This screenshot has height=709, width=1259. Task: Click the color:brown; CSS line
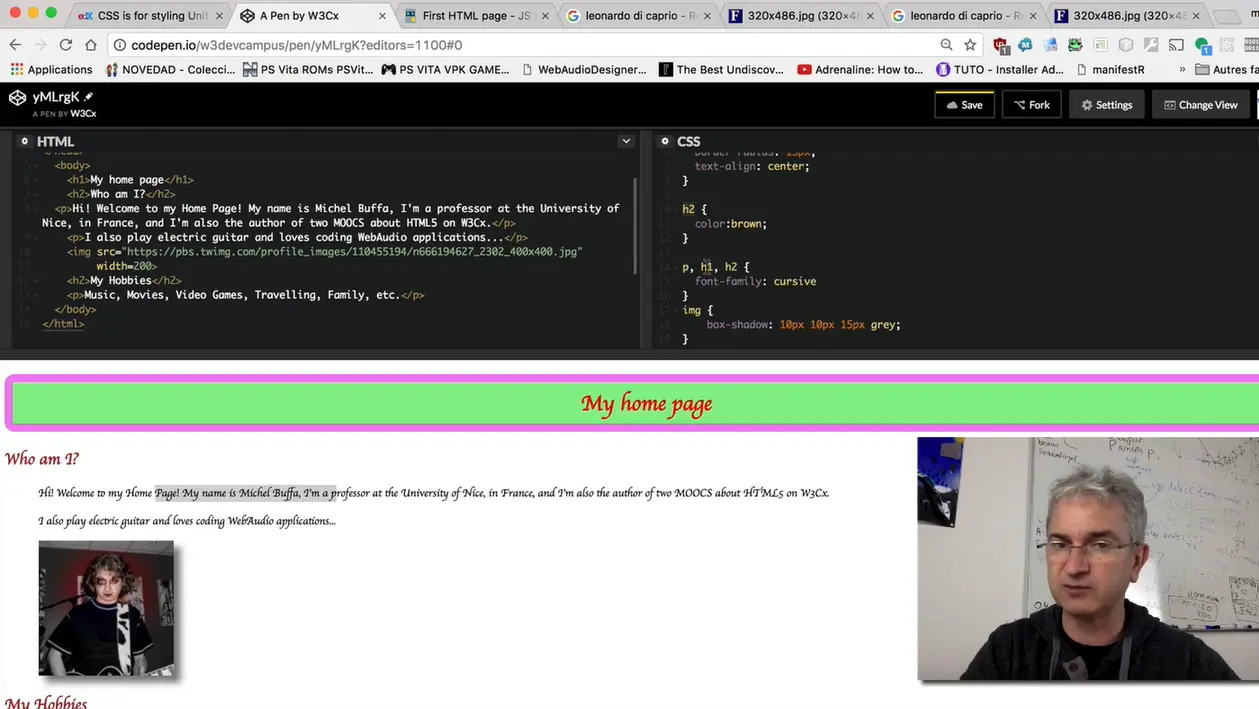pyautogui.click(x=731, y=224)
